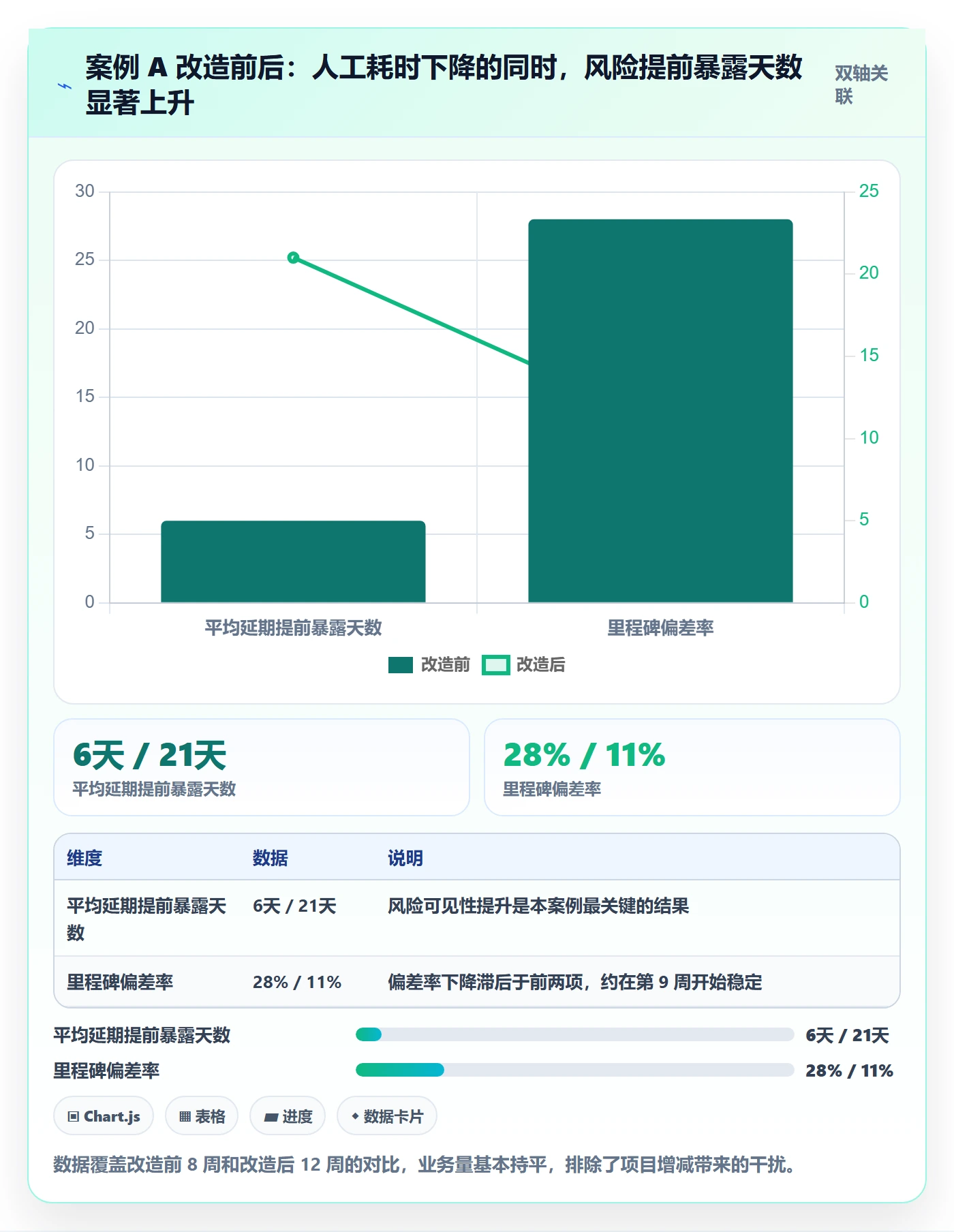Click the table note about 第 9 周开始稳定
954x1232 pixels.
[x=575, y=982]
